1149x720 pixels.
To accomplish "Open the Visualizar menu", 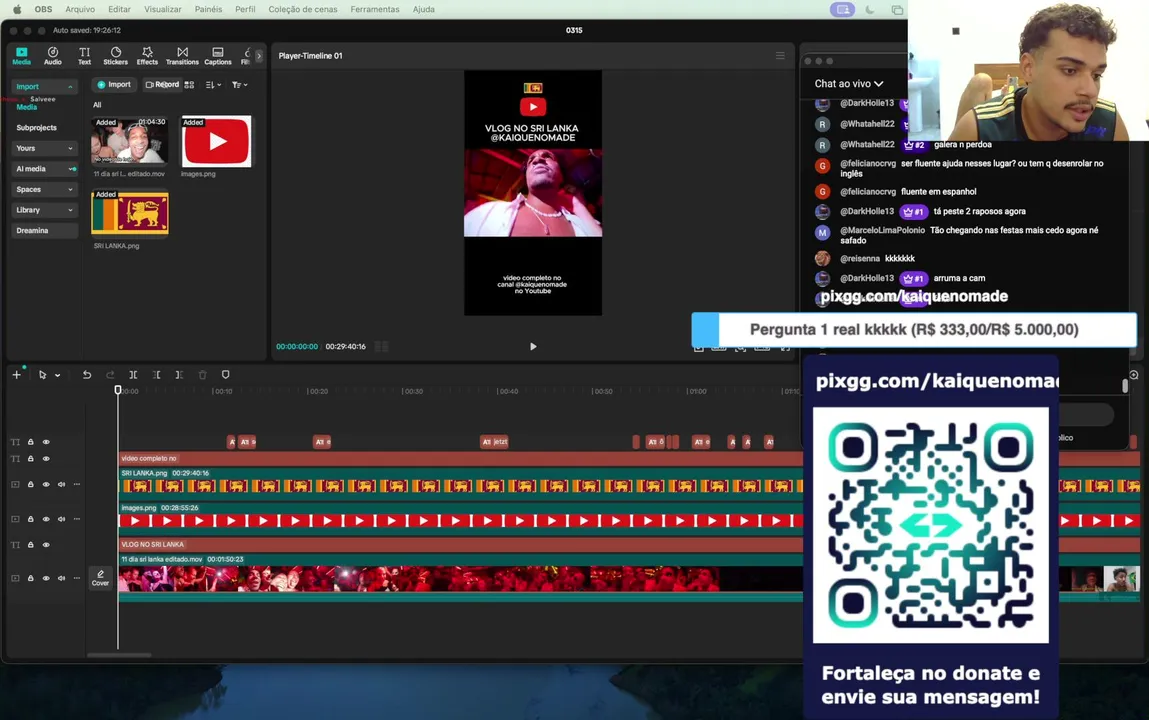I will tap(163, 10).
